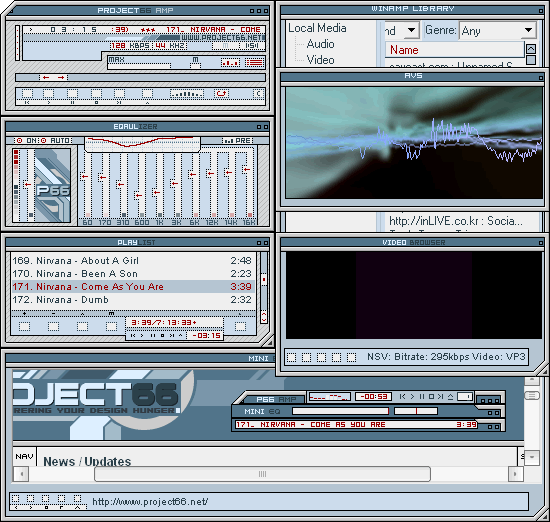This screenshot has width=550, height=522.
Task: Sort by Name column header in Library
Action: point(455,50)
